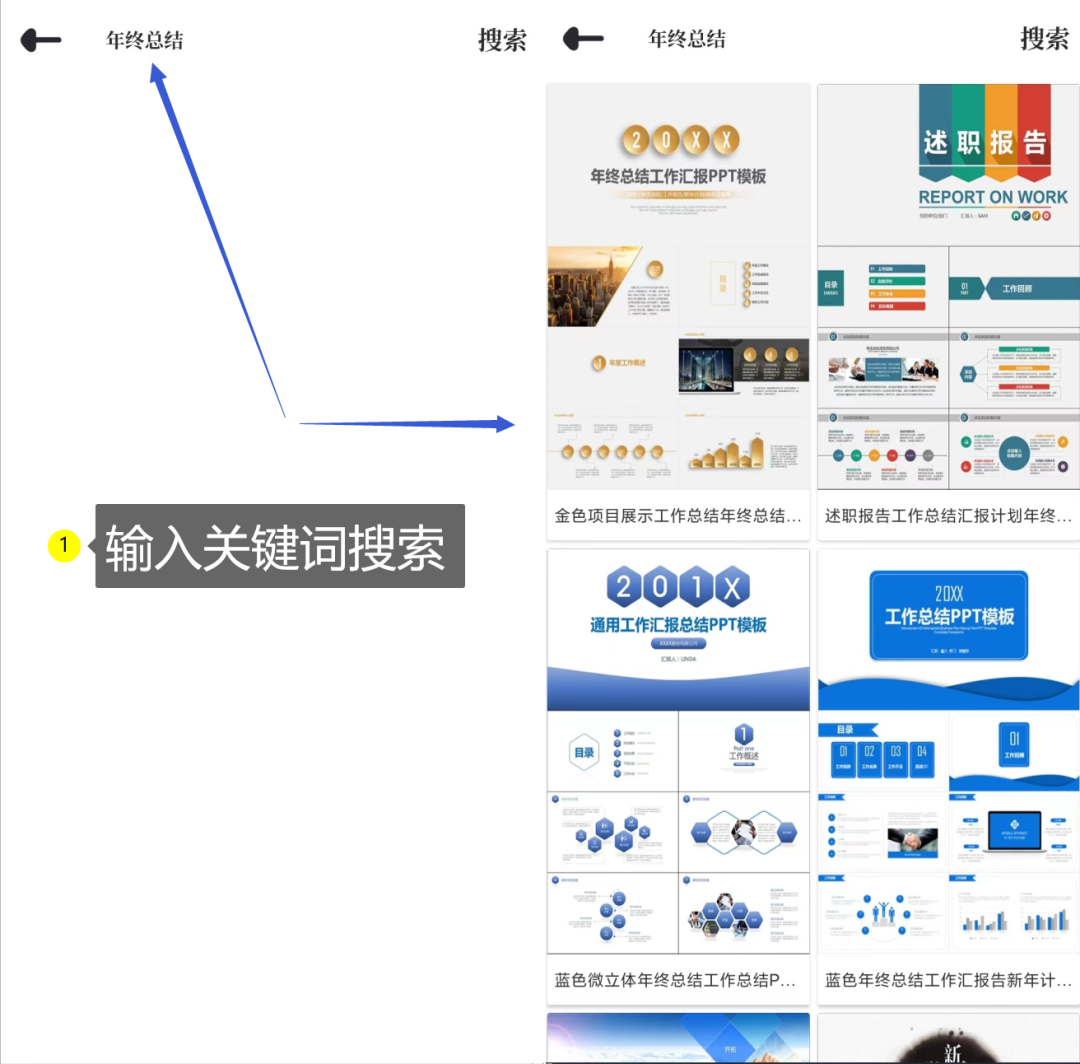Click the 年终总结 search field in left panel
The image size is (1080, 1064).
(x=145, y=40)
